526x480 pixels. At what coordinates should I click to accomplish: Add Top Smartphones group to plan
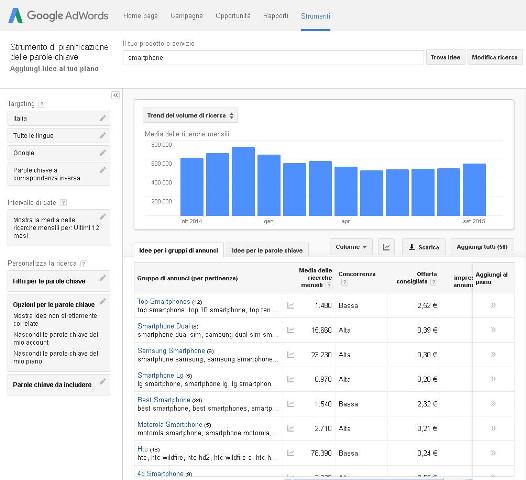tap(493, 305)
